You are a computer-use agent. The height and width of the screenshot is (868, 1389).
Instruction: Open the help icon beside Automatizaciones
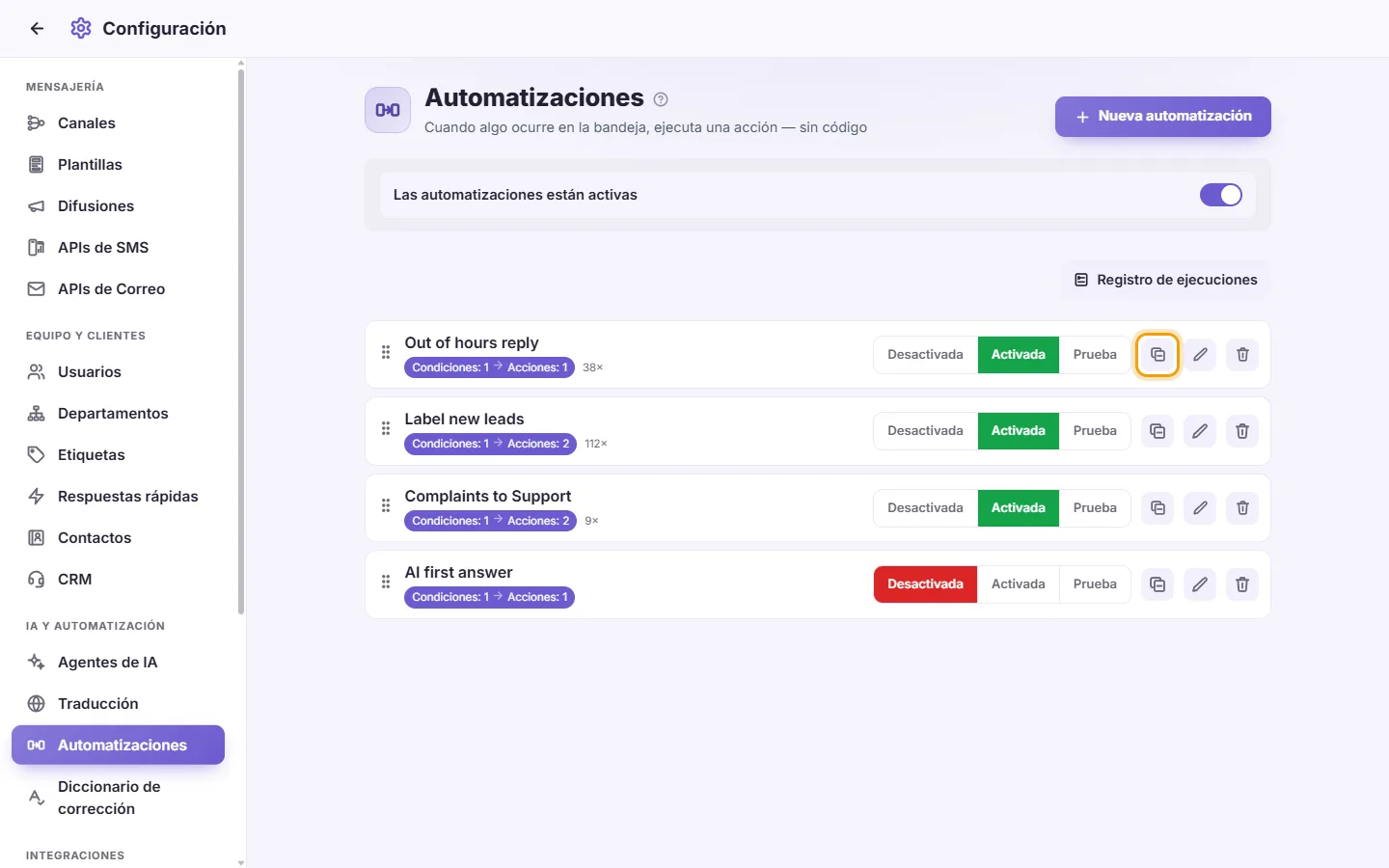[x=661, y=99]
